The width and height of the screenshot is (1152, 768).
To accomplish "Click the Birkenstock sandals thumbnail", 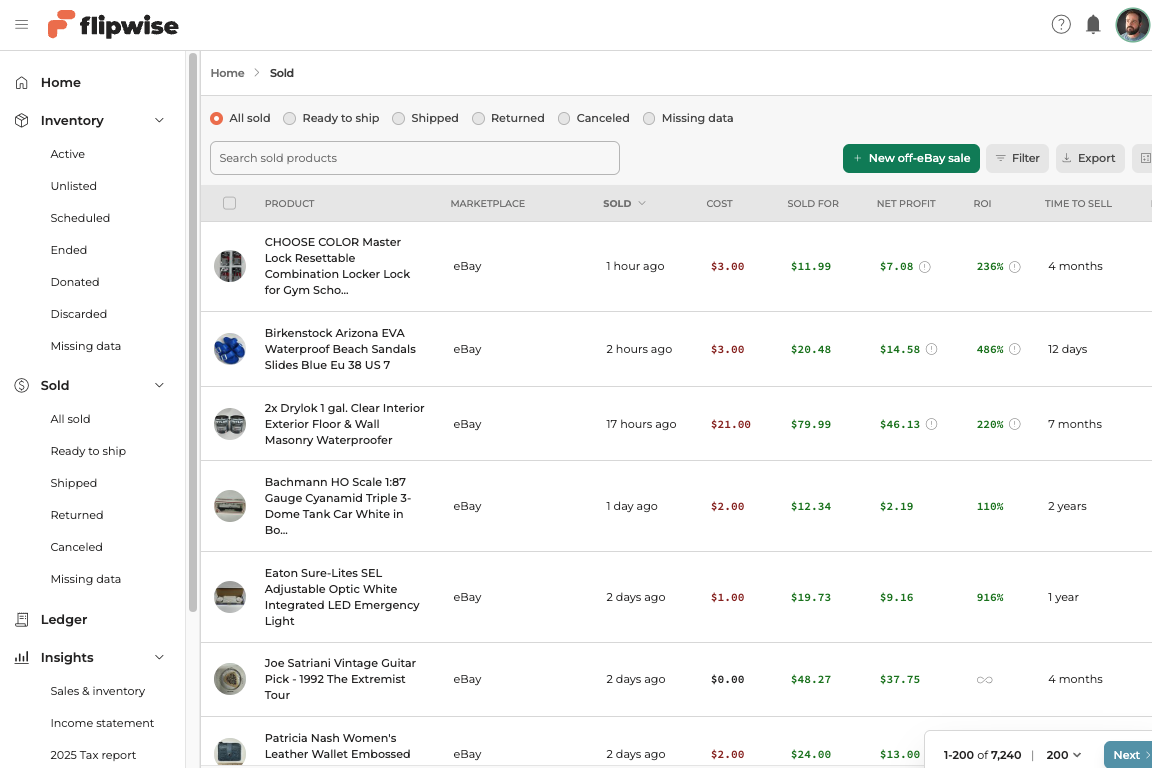I will point(230,349).
